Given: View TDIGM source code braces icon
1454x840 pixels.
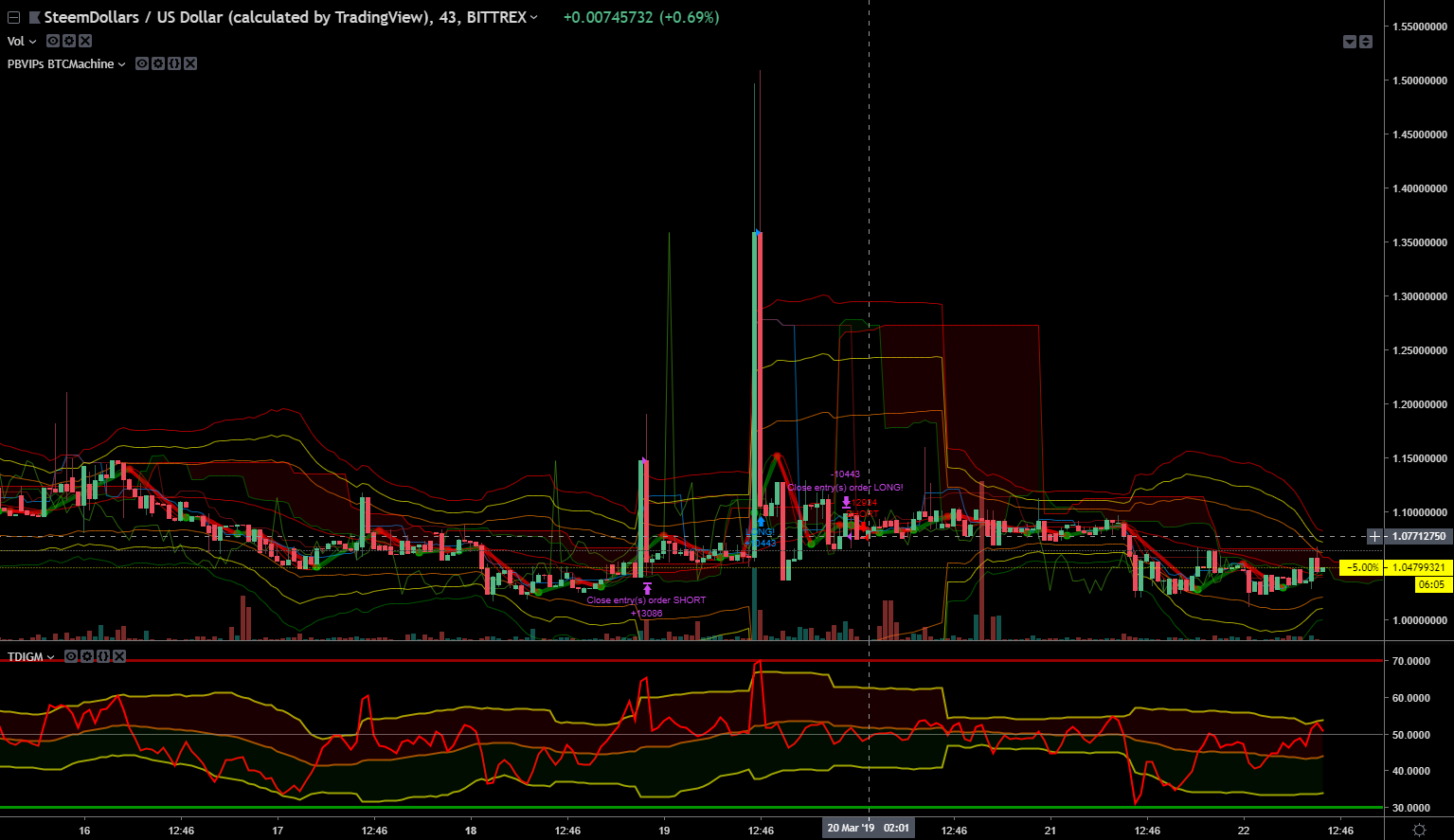Looking at the screenshot, I should click(103, 657).
